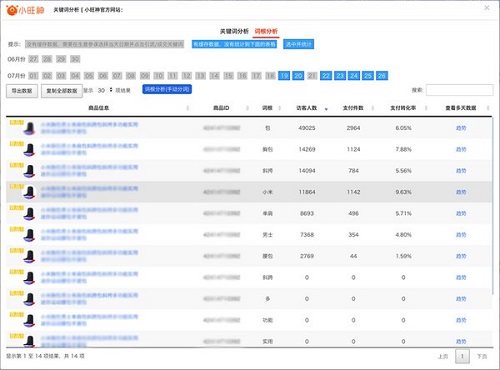
Task: Focus the 搜索 input field
Action: [459, 90]
